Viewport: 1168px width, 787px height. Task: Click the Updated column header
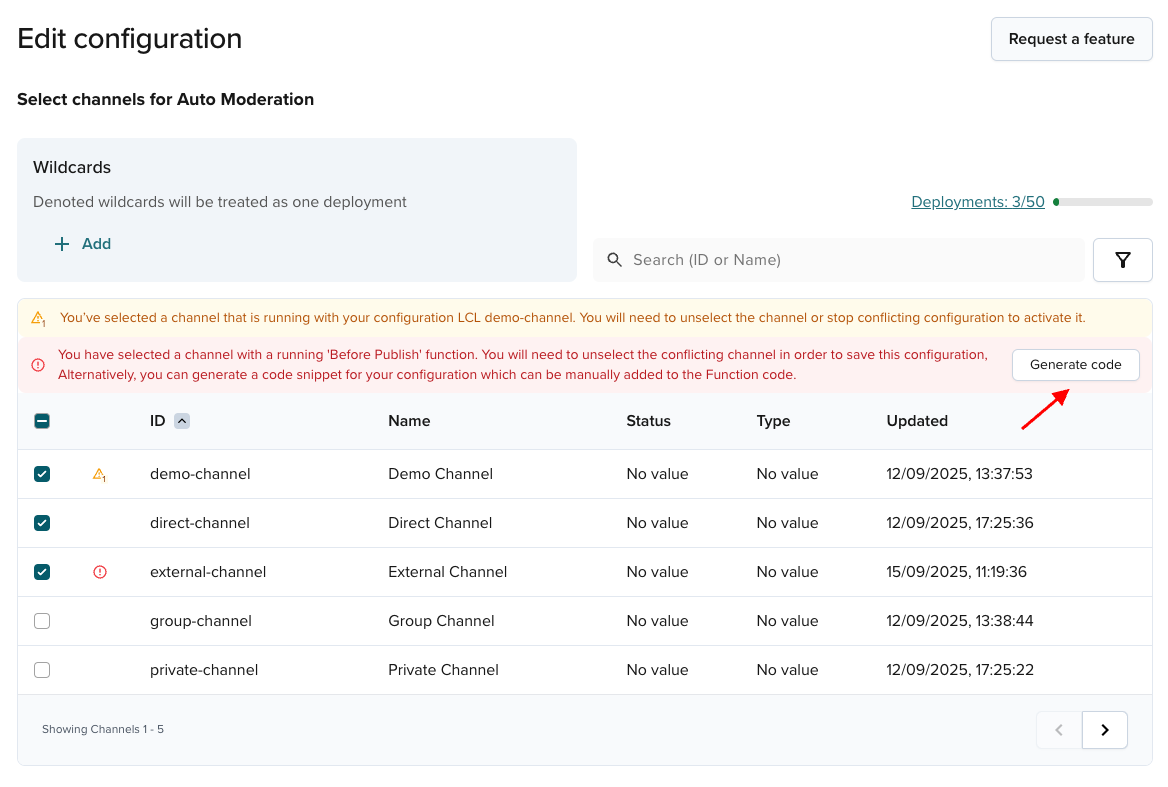(x=917, y=421)
